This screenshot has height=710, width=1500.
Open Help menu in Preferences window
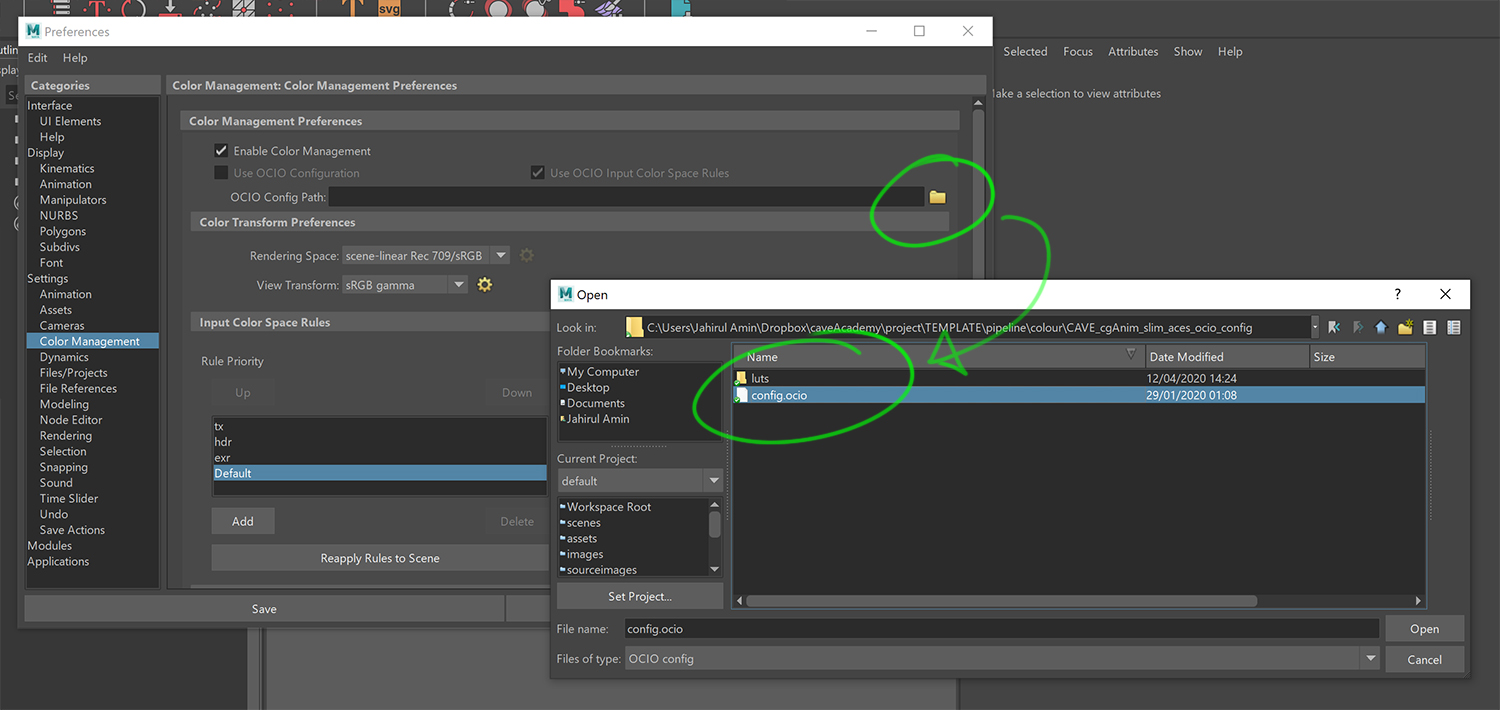[x=75, y=58]
